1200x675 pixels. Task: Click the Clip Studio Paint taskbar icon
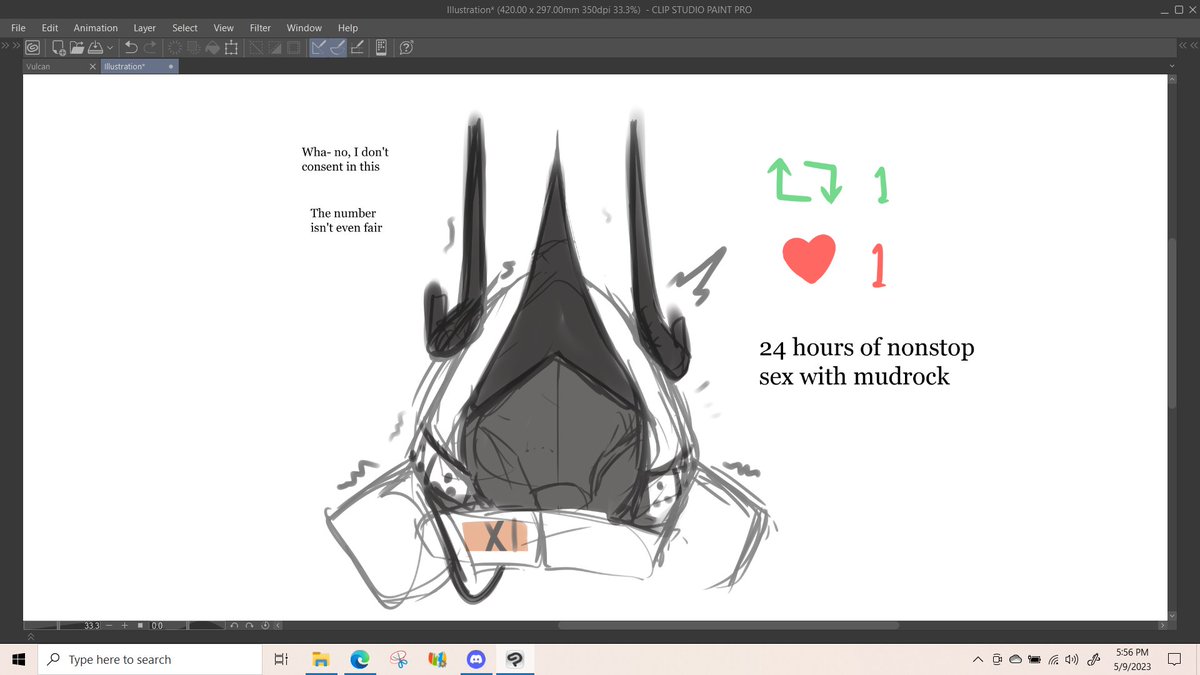pos(514,659)
